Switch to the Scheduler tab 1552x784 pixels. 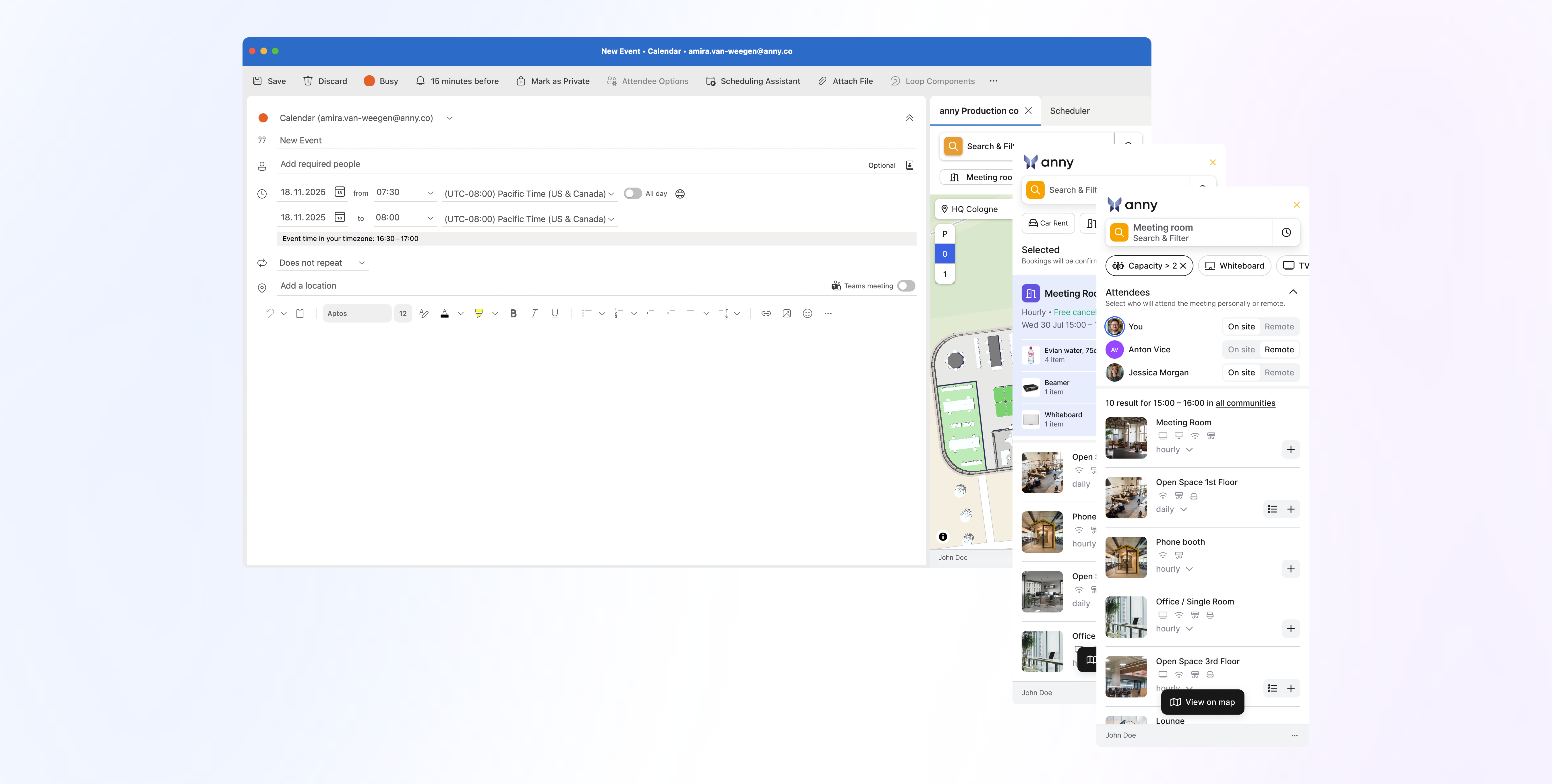tap(1070, 111)
